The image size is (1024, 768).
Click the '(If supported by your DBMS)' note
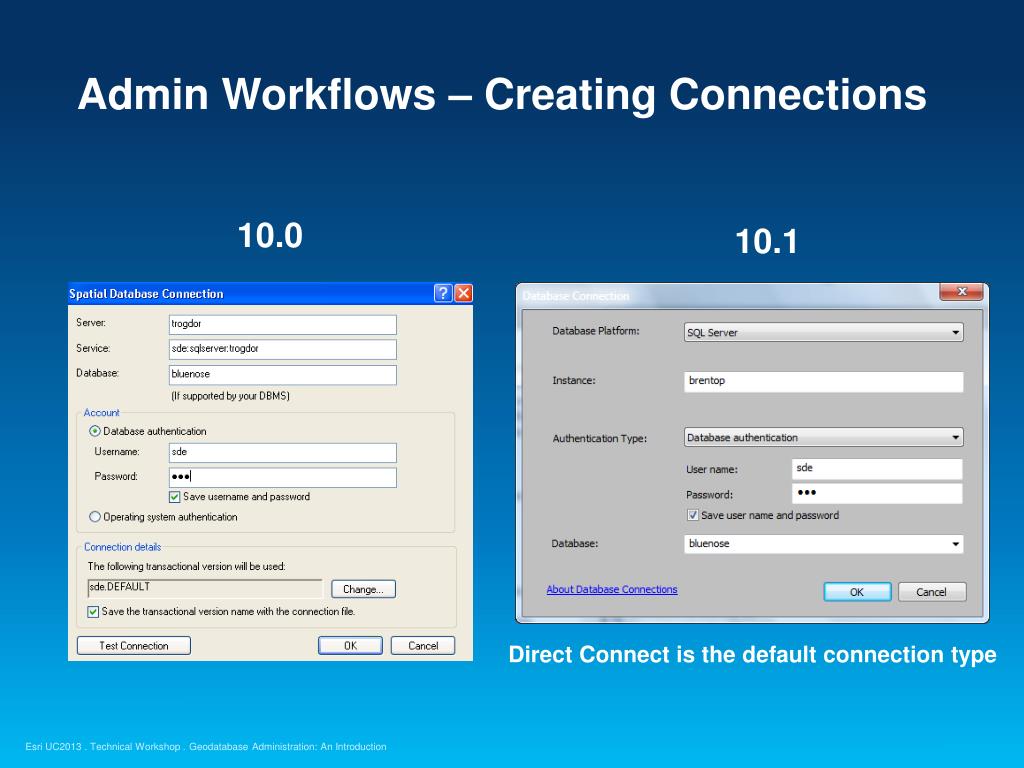[x=231, y=396]
